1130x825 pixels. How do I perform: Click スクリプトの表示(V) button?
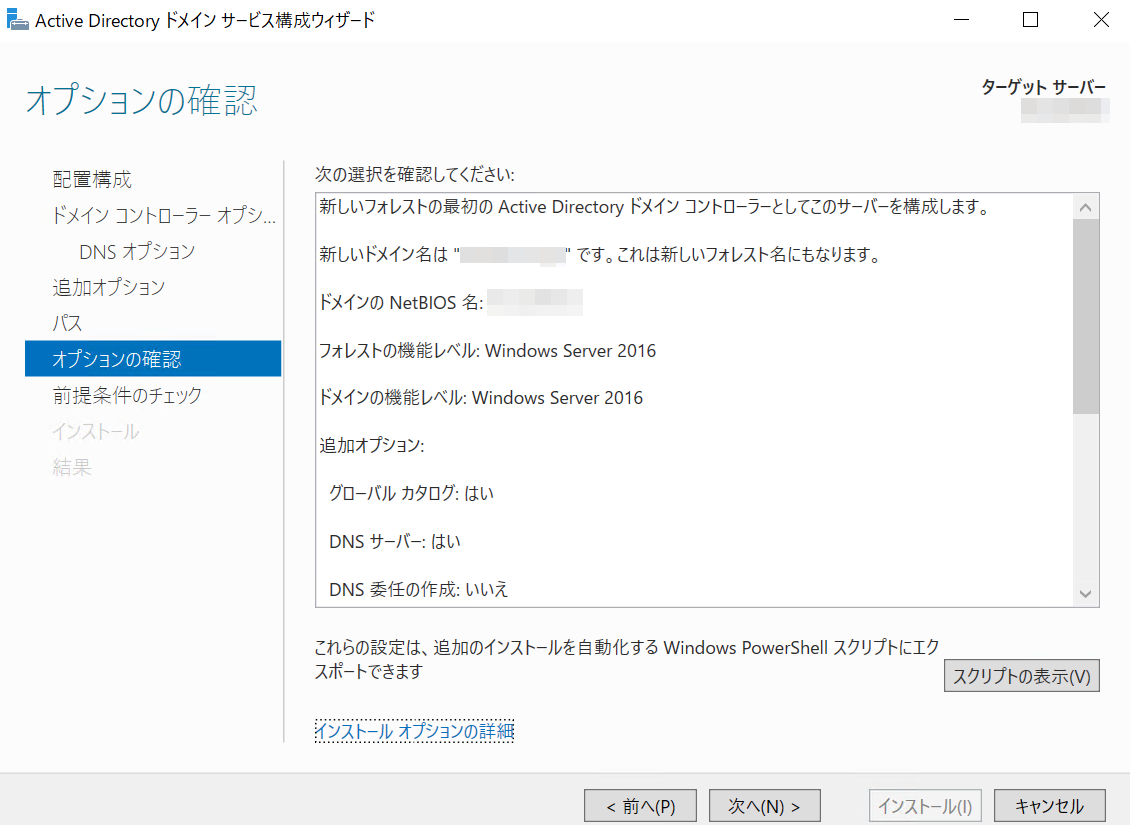[x=1021, y=676]
